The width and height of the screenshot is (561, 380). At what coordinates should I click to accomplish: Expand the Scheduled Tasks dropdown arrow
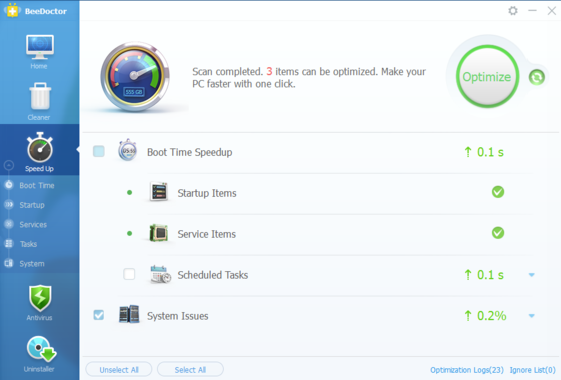tap(532, 275)
